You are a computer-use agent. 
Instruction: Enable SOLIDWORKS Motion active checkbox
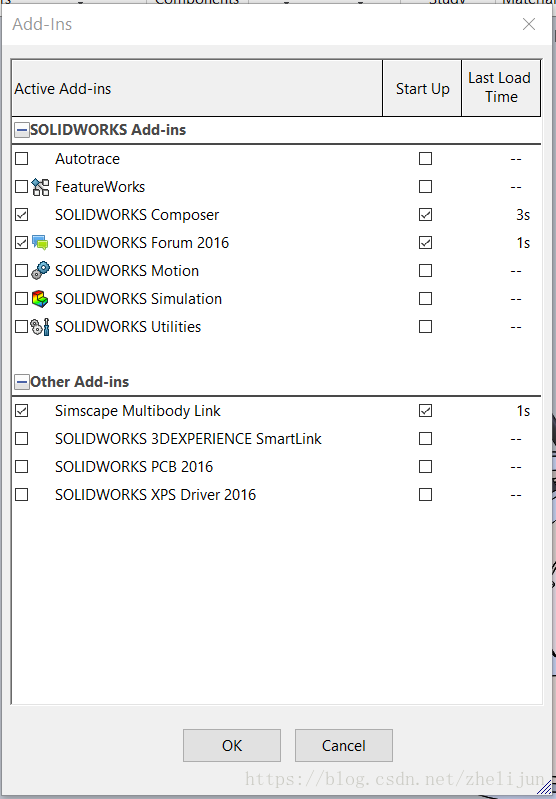pyautogui.click(x=21, y=271)
